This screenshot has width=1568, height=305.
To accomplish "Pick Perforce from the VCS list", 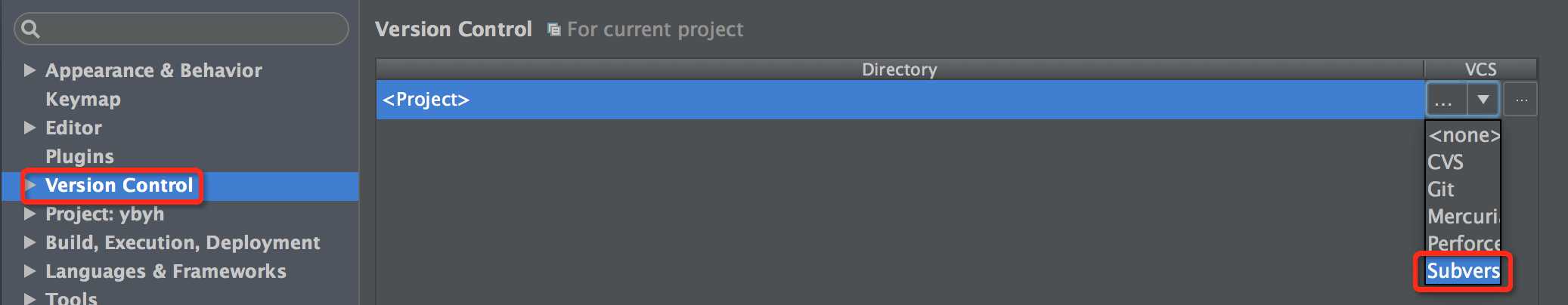I will [x=1463, y=243].
